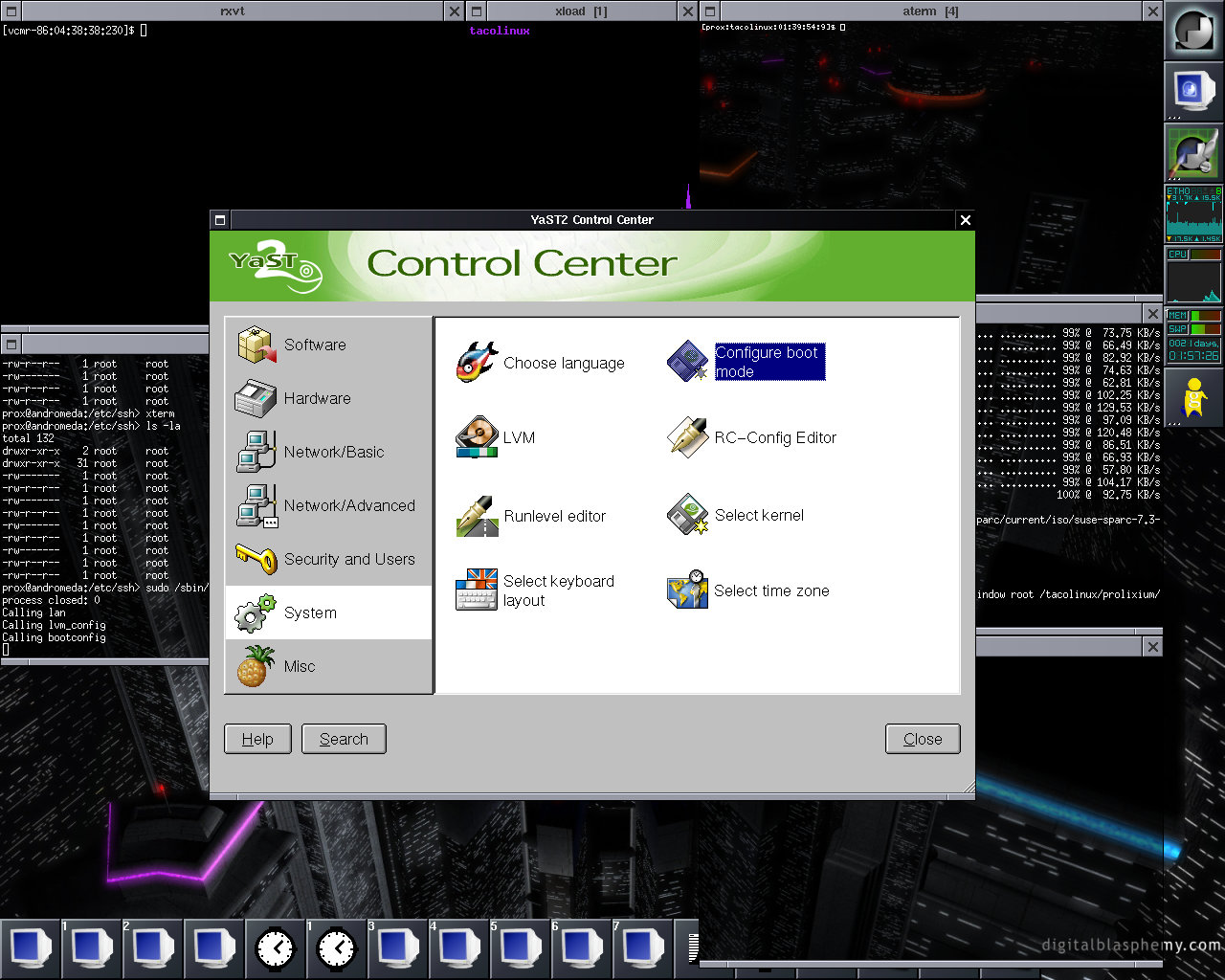This screenshot has height=980, width=1225.
Task: Launch the Choose language module
Action: (541, 363)
